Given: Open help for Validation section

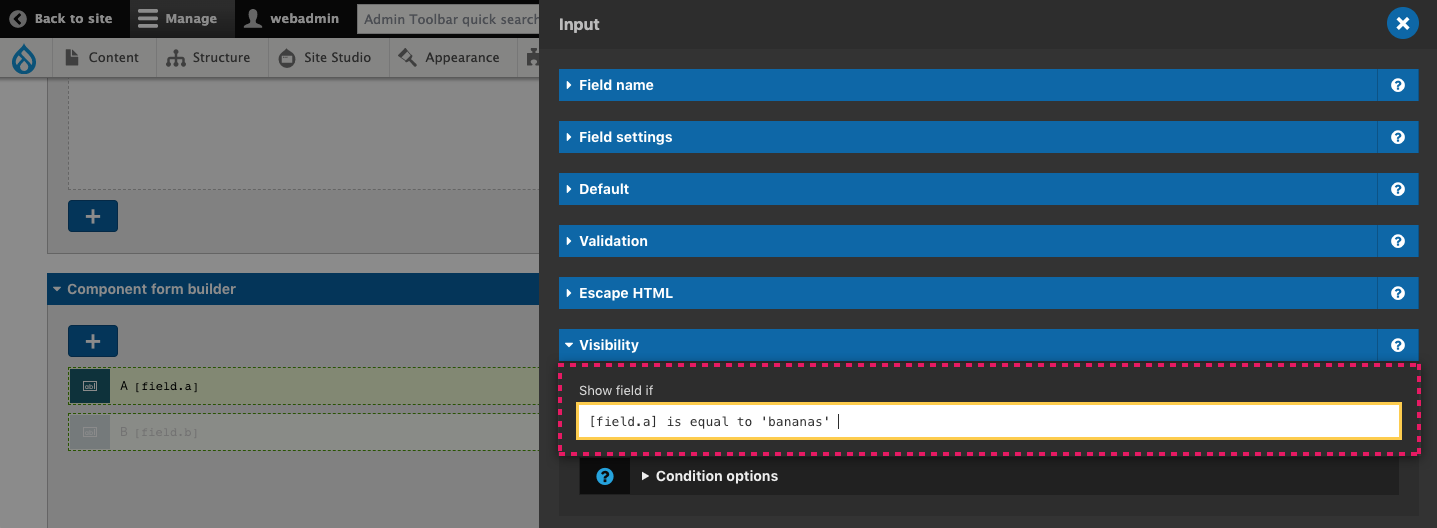Looking at the screenshot, I should click(1397, 241).
